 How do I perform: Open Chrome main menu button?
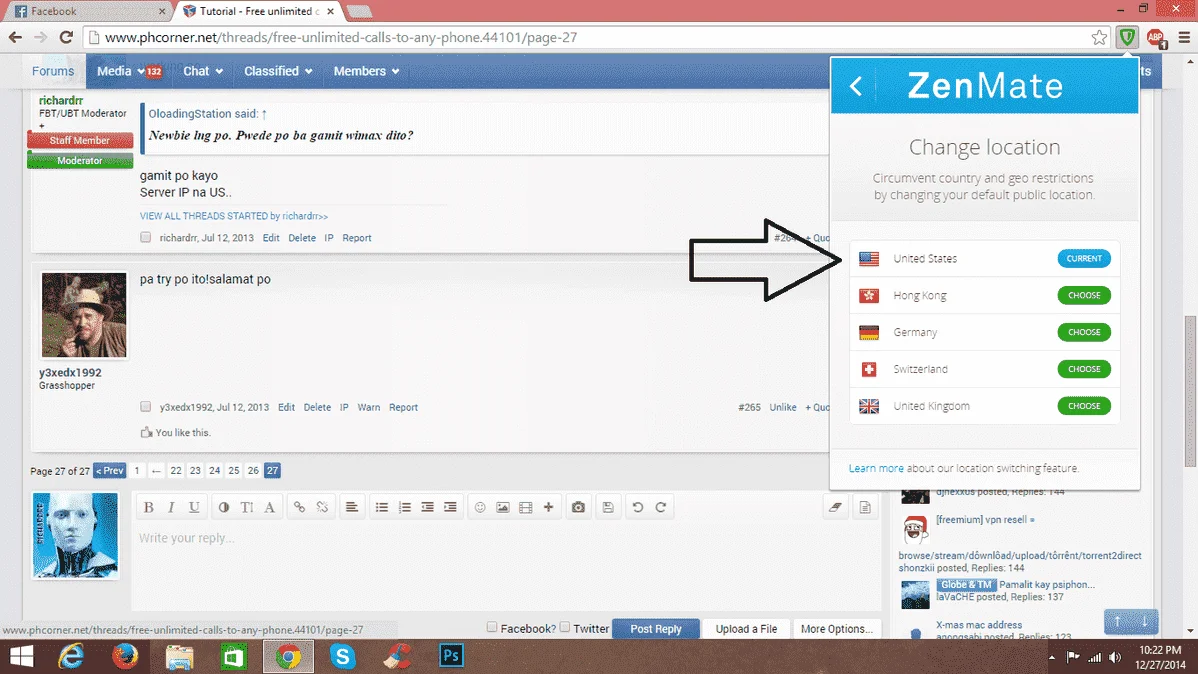1183,37
